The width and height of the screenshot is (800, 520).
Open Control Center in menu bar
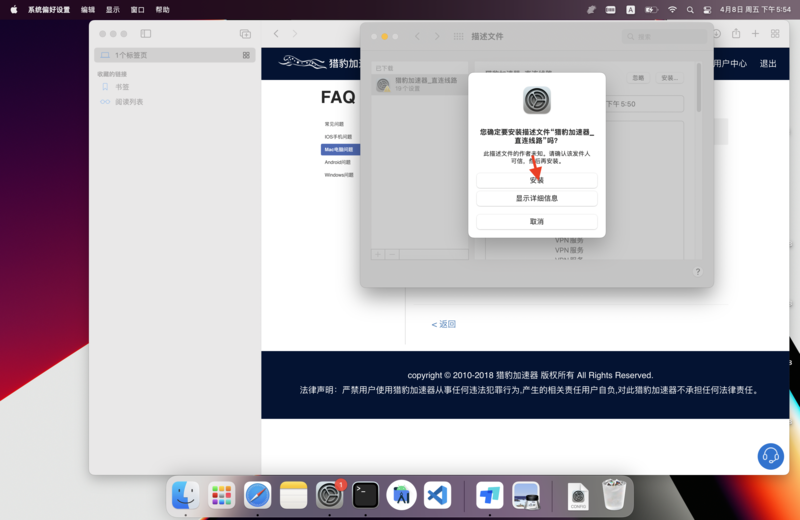click(x=707, y=10)
